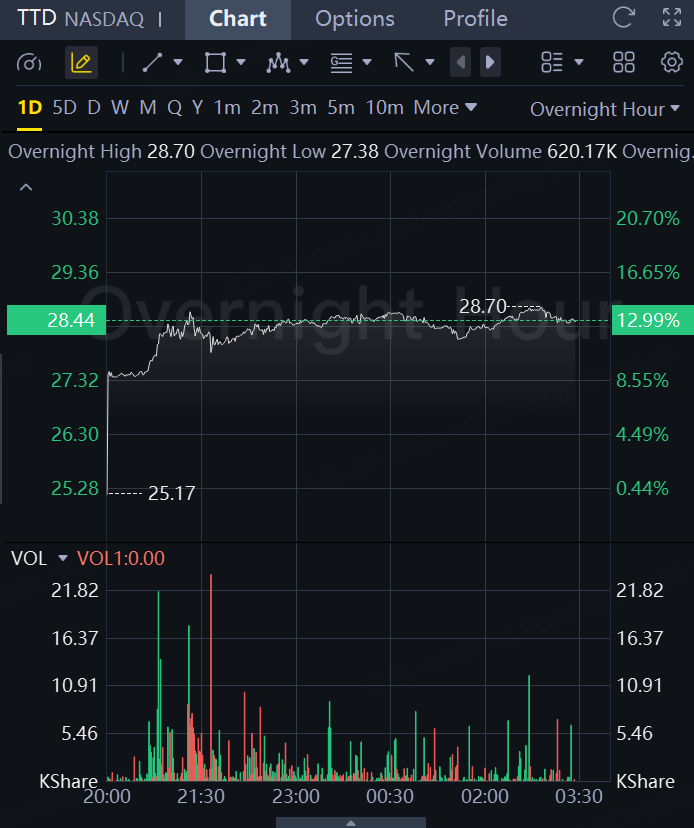Click the 30.38 price axis label
Screen dimensions: 694x828
75,218
